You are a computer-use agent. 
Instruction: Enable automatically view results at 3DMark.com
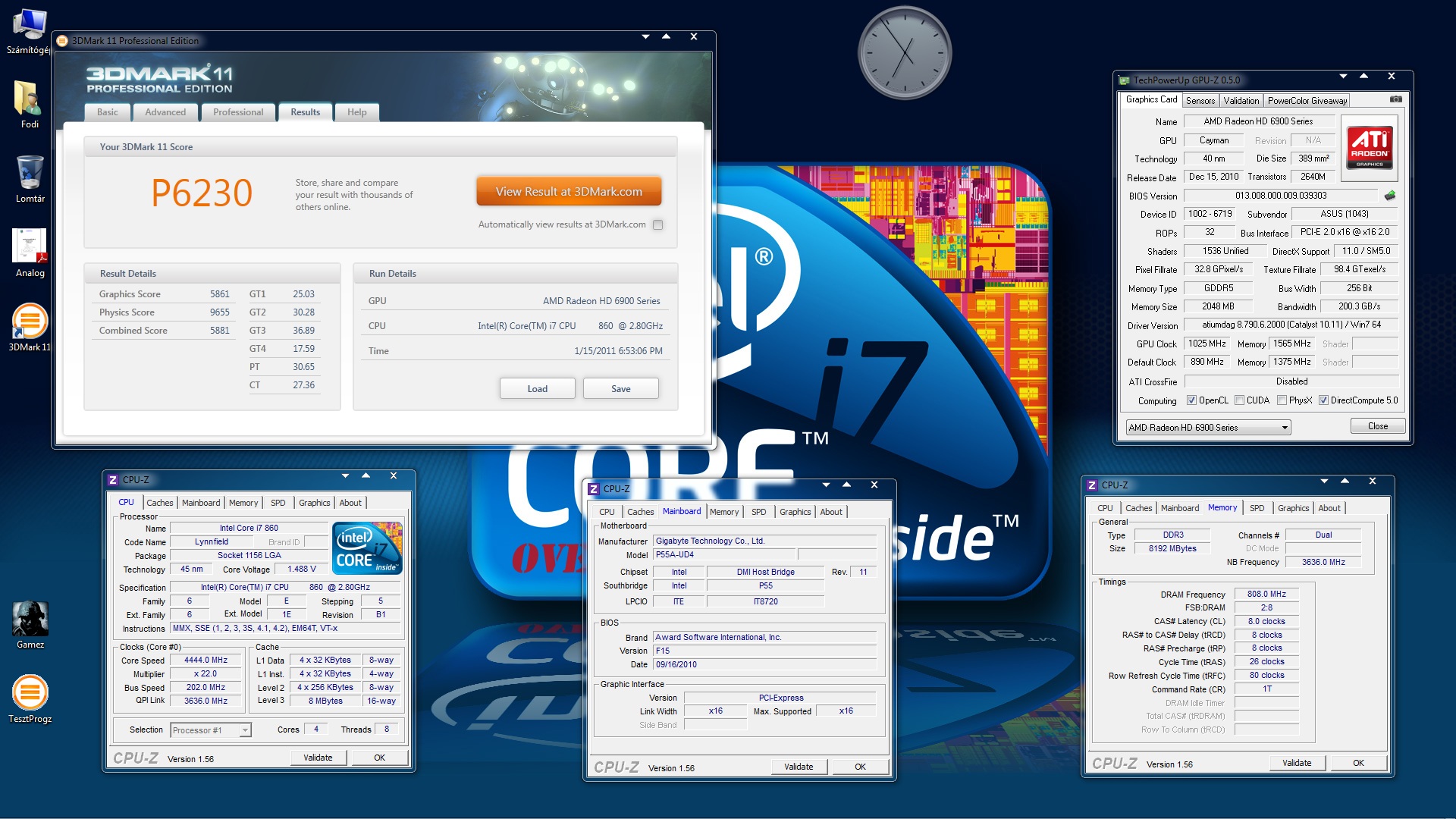click(657, 224)
